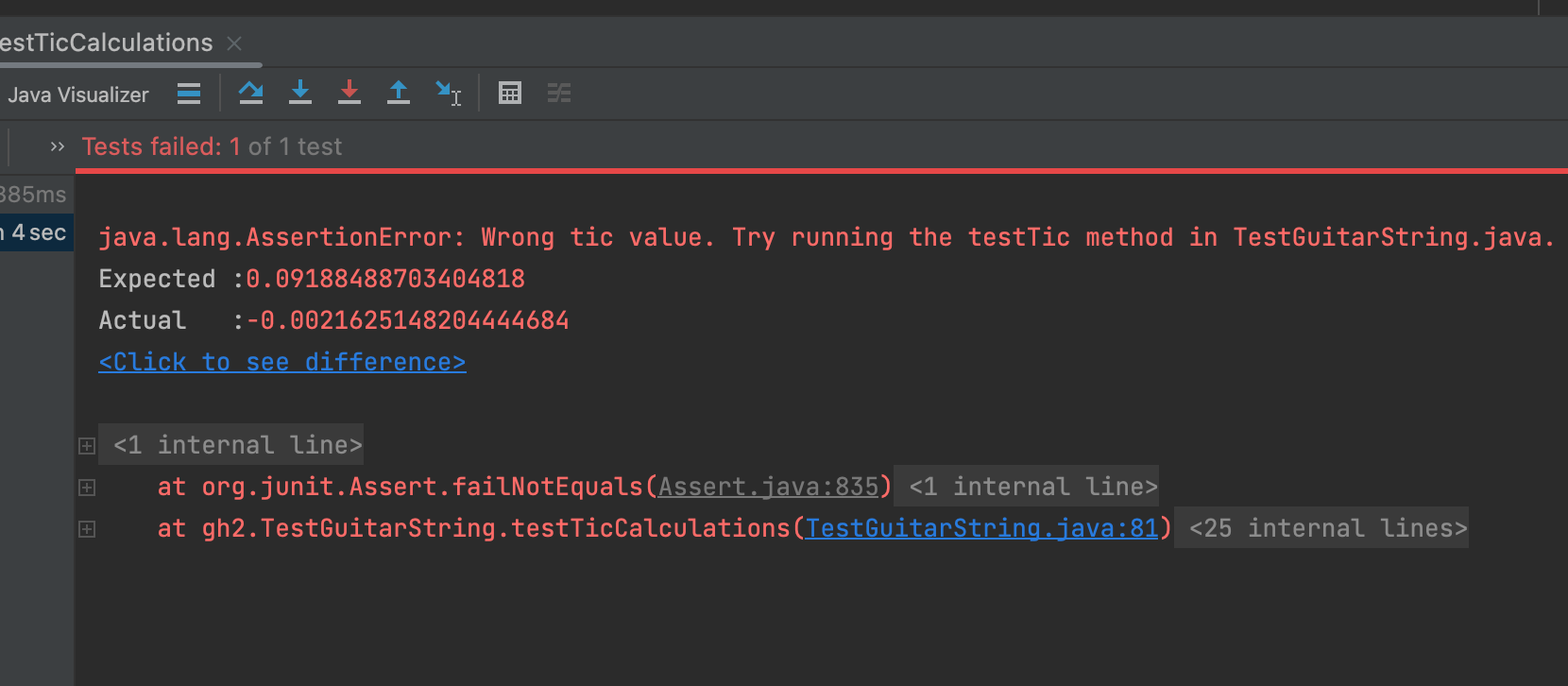This screenshot has height=686, width=1568.
Task: Expand the fold marker beside failNotEquals line
Action: point(87,488)
